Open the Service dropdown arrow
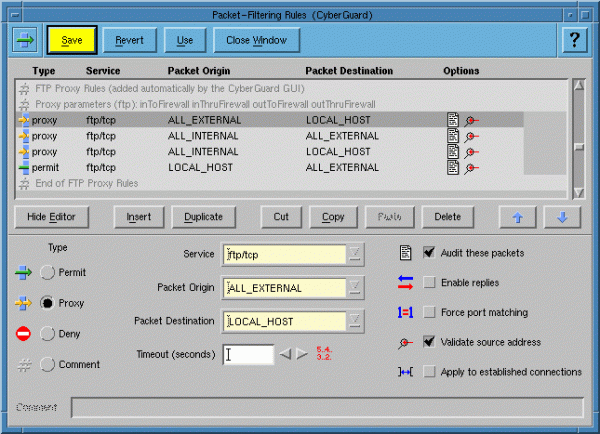 click(x=355, y=254)
